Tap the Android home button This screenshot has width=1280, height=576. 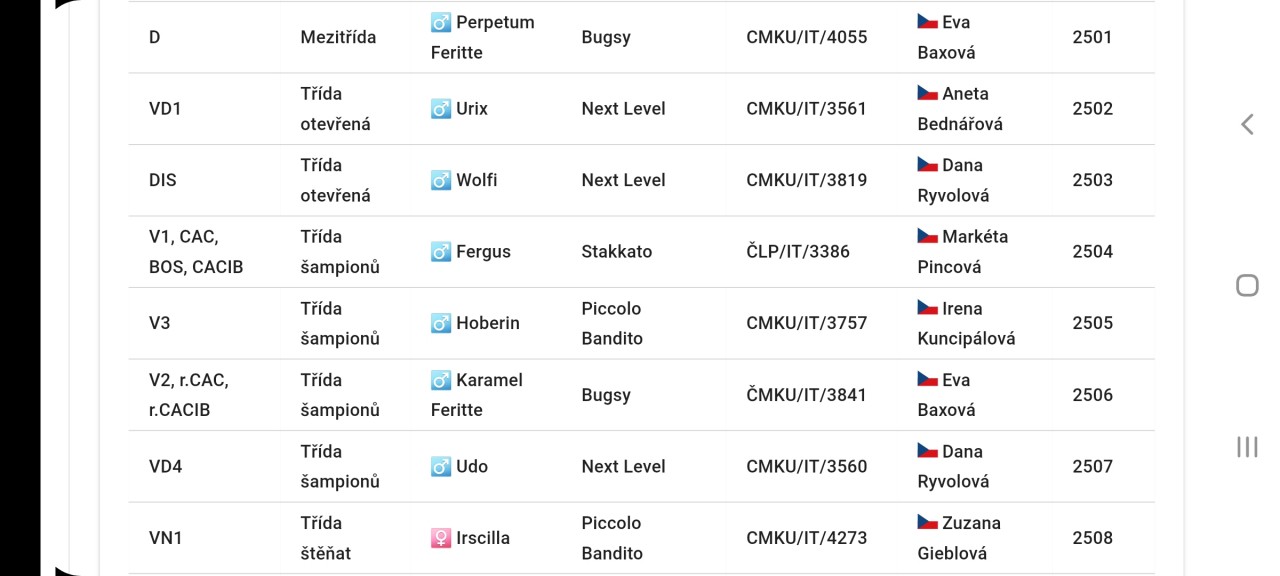1247,285
